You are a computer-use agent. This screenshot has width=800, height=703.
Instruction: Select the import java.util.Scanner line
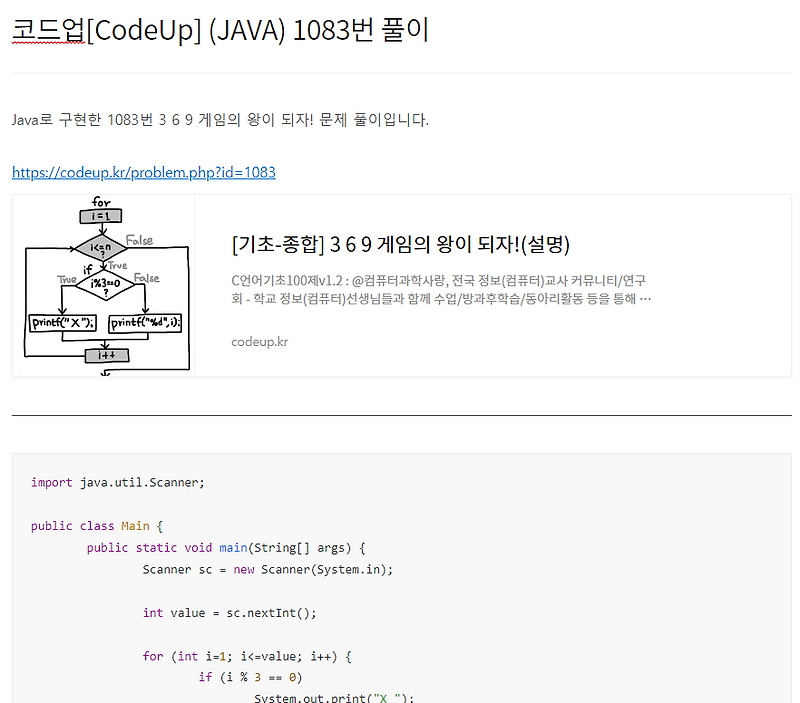[x=115, y=482]
